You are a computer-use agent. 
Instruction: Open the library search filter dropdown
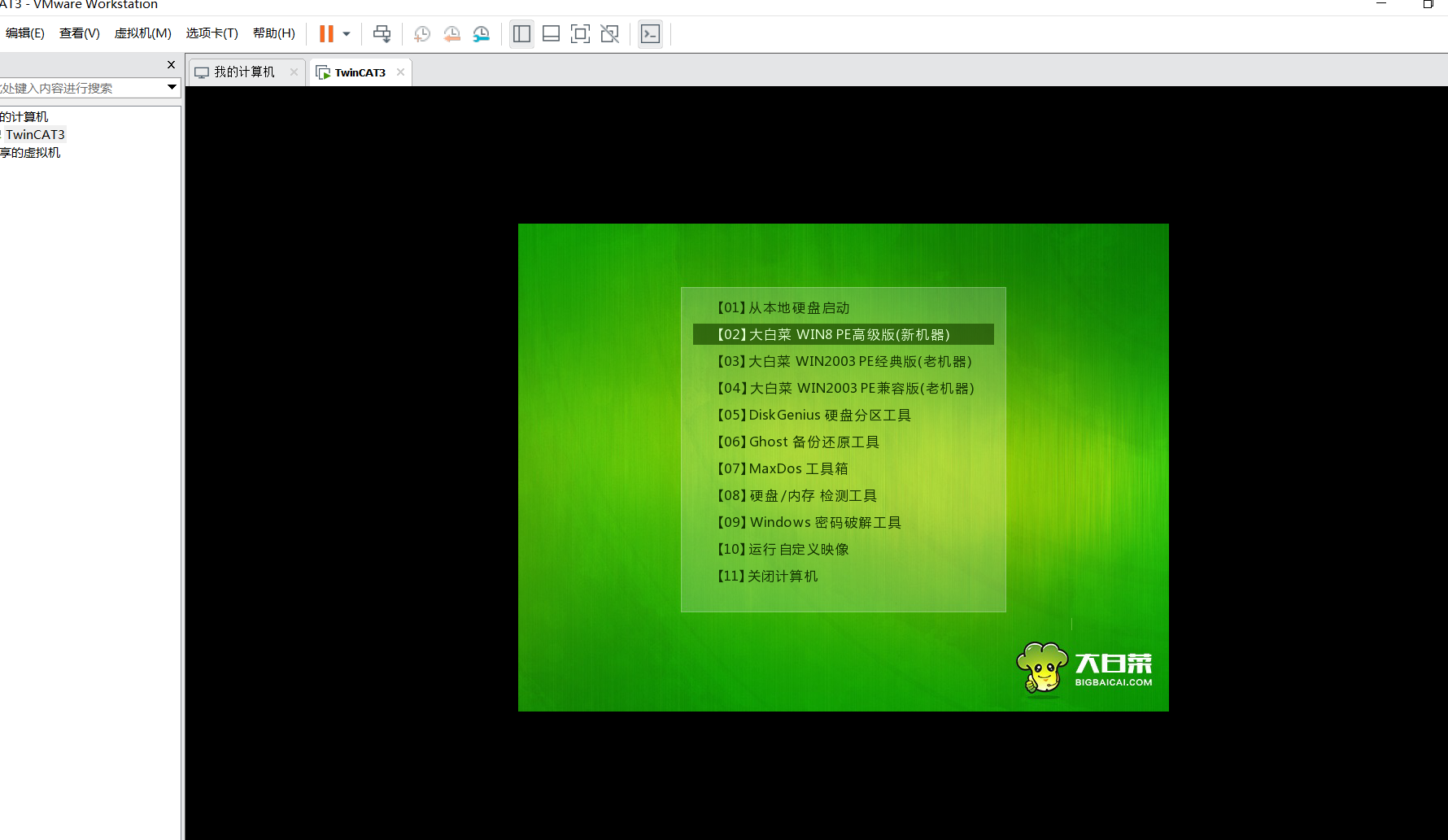coord(172,87)
